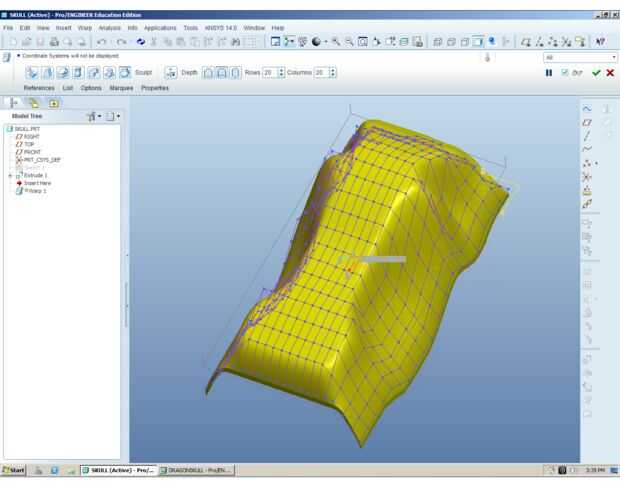Click the Datum Curve tool in the right toolbar
This screenshot has height=496, width=620.
tap(587, 149)
